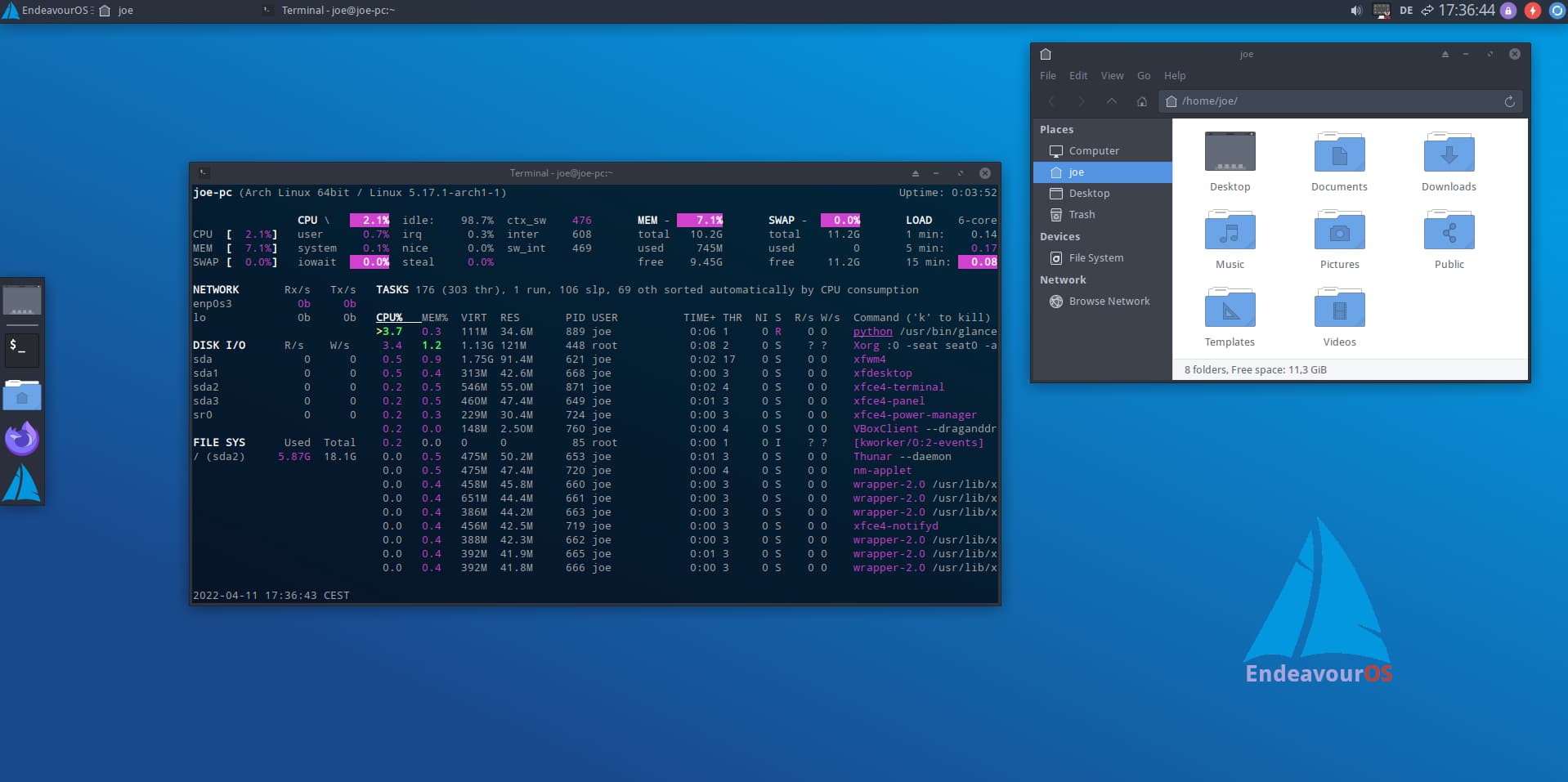Select the Public folder icon
The image size is (1568, 782).
coord(1449,239)
